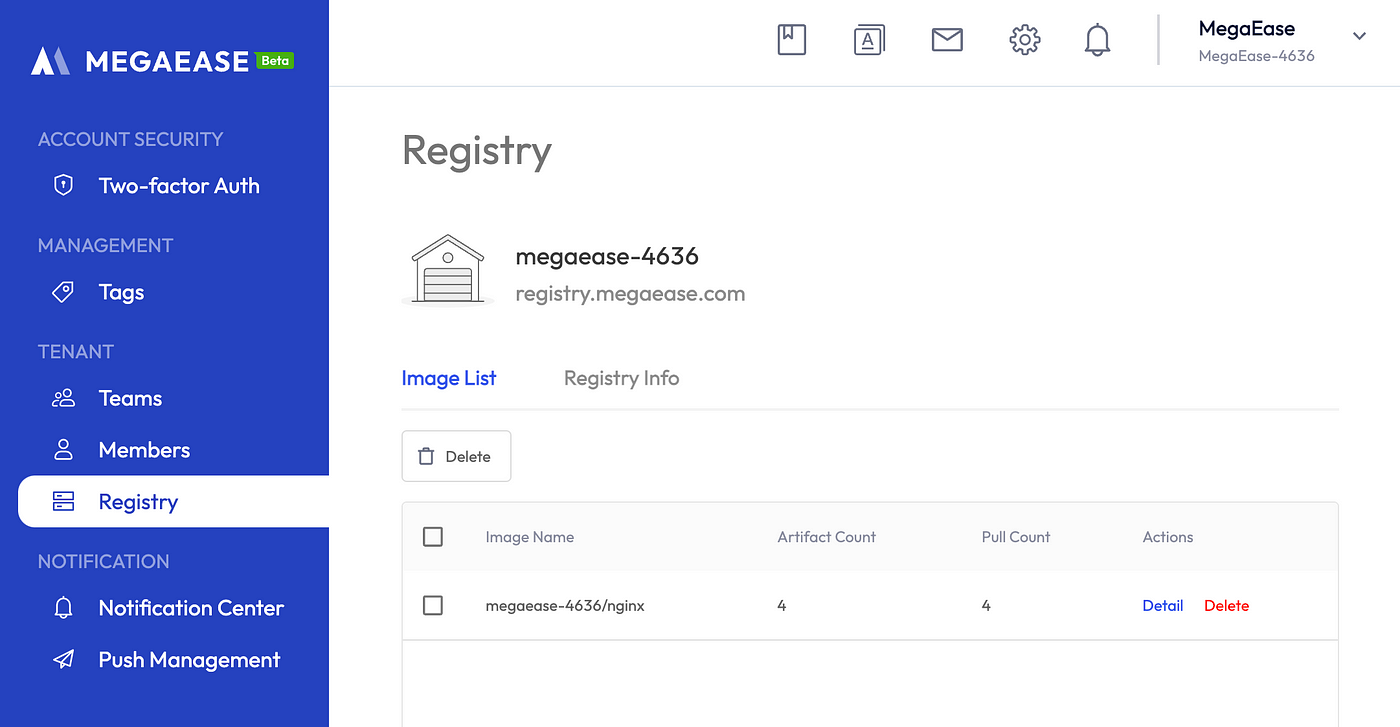Select the Image List tab
This screenshot has height=727, width=1400.
(449, 378)
